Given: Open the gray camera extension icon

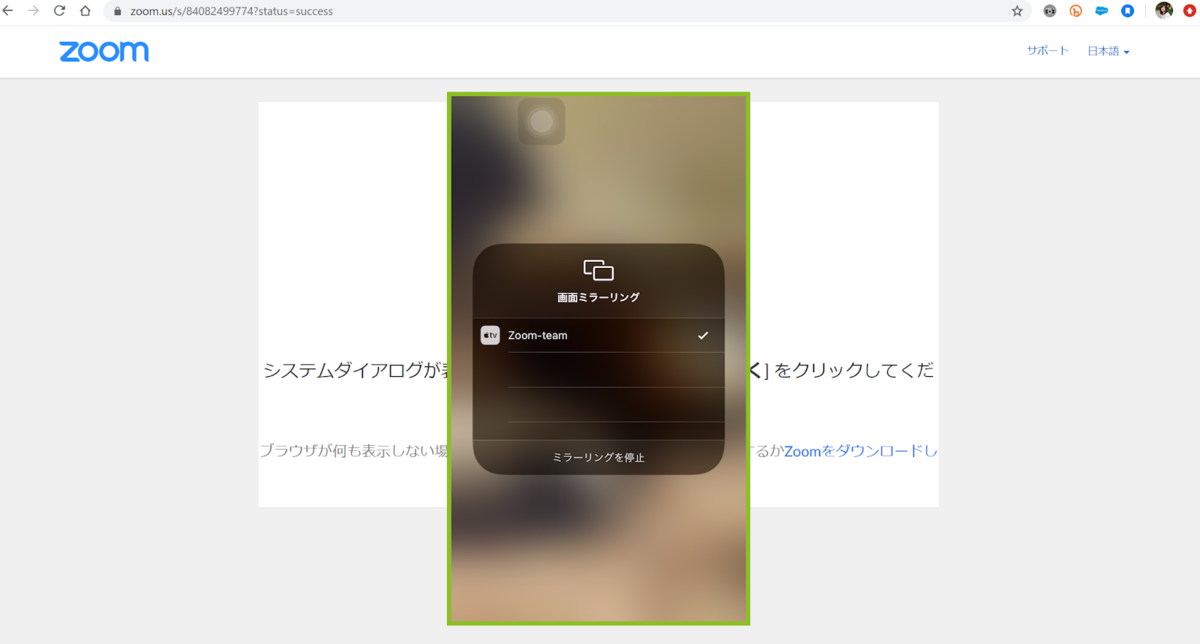Looking at the screenshot, I should tap(1049, 11).
